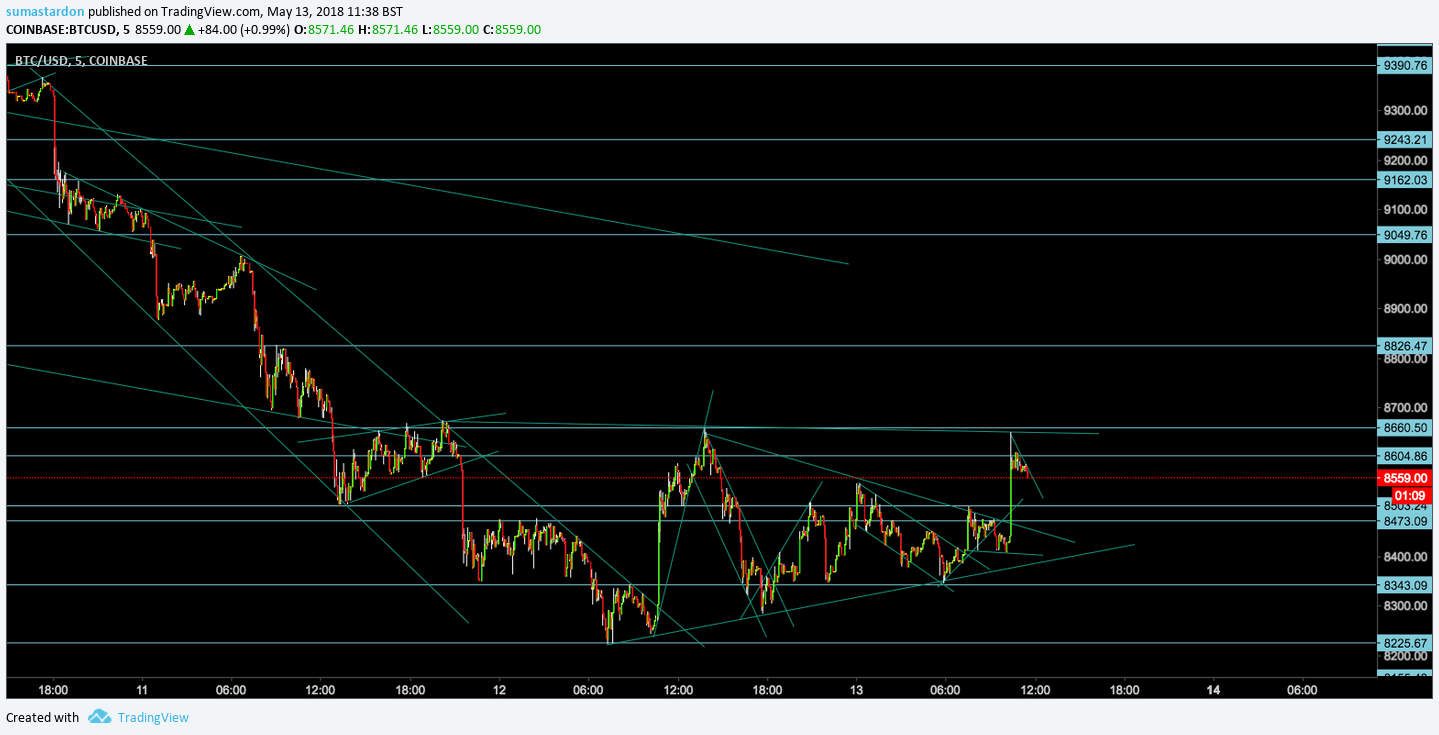Select the 8343.09 price level label

coord(1405,585)
